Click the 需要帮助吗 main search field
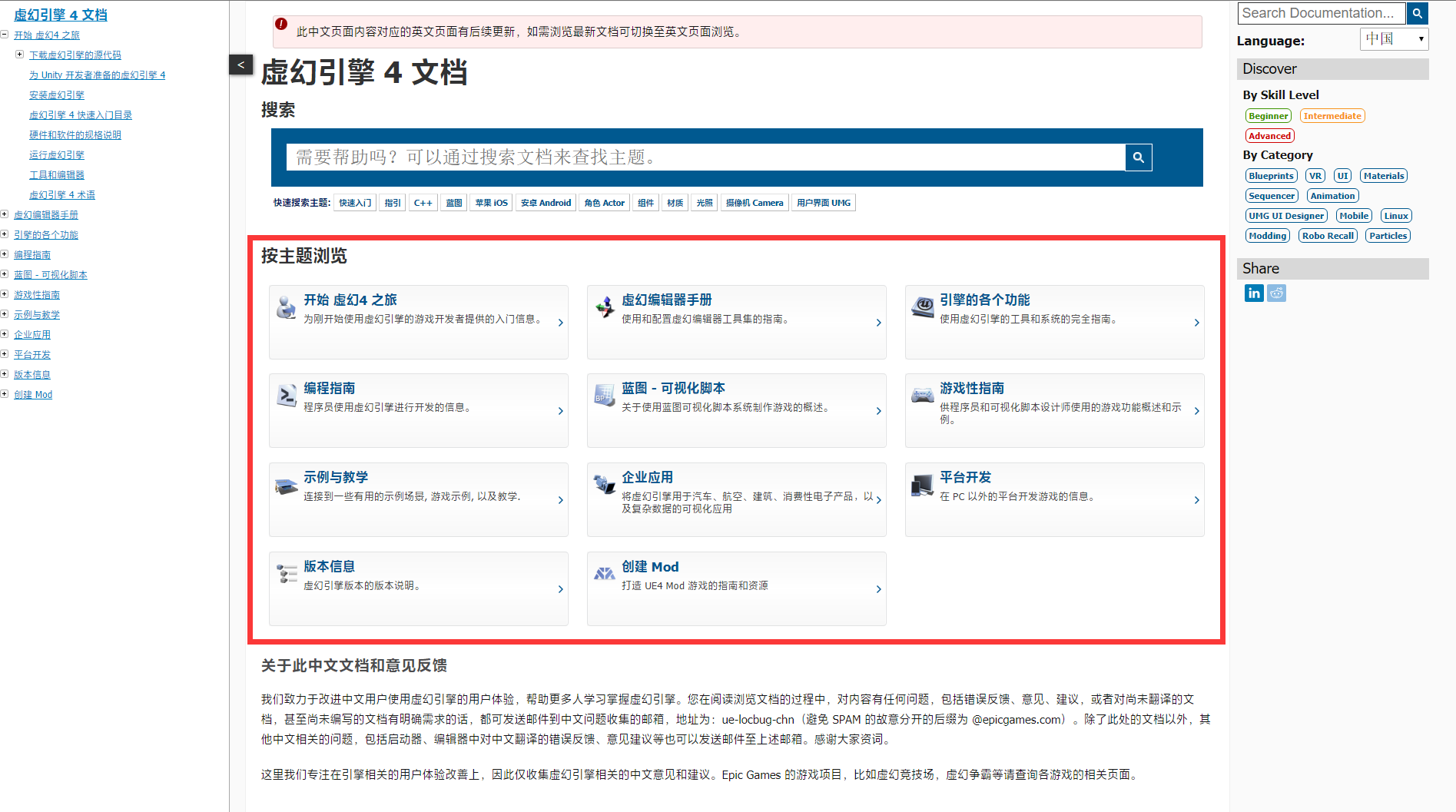 click(x=705, y=157)
